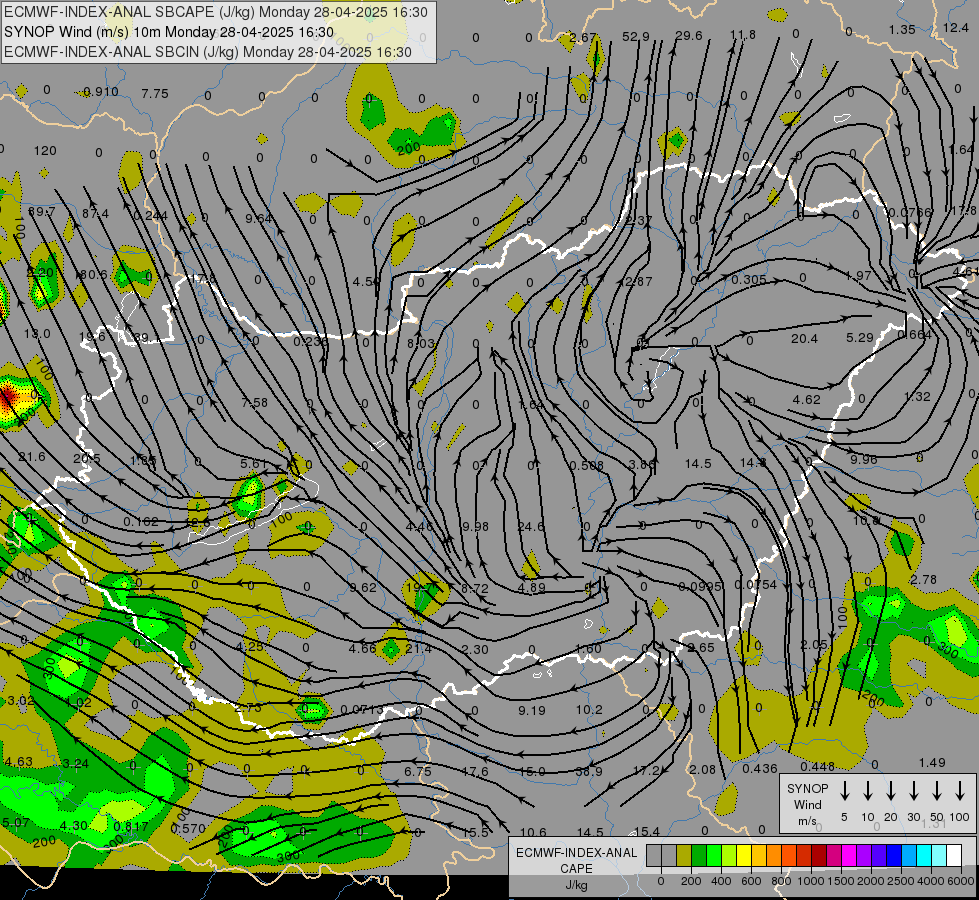Click map value '4.63' at lower left
The image size is (979, 900).
click(18, 762)
